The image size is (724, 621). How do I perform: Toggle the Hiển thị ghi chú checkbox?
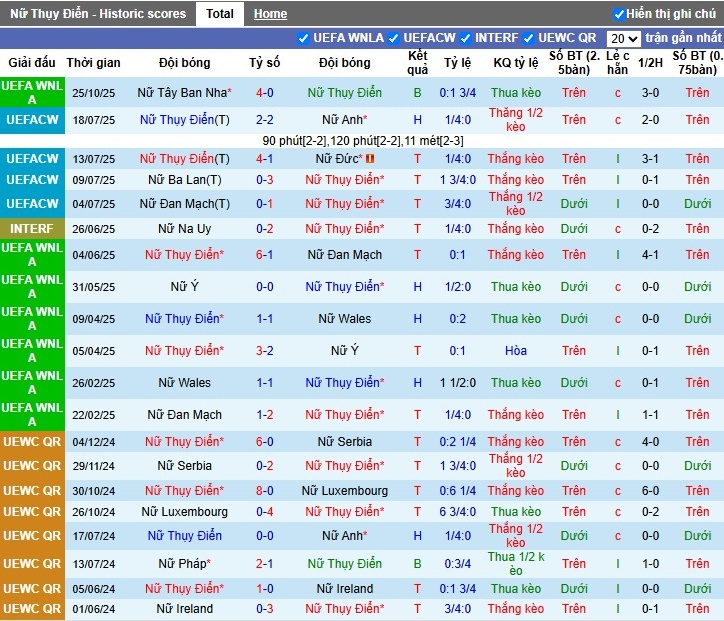[x=619, y=14]
